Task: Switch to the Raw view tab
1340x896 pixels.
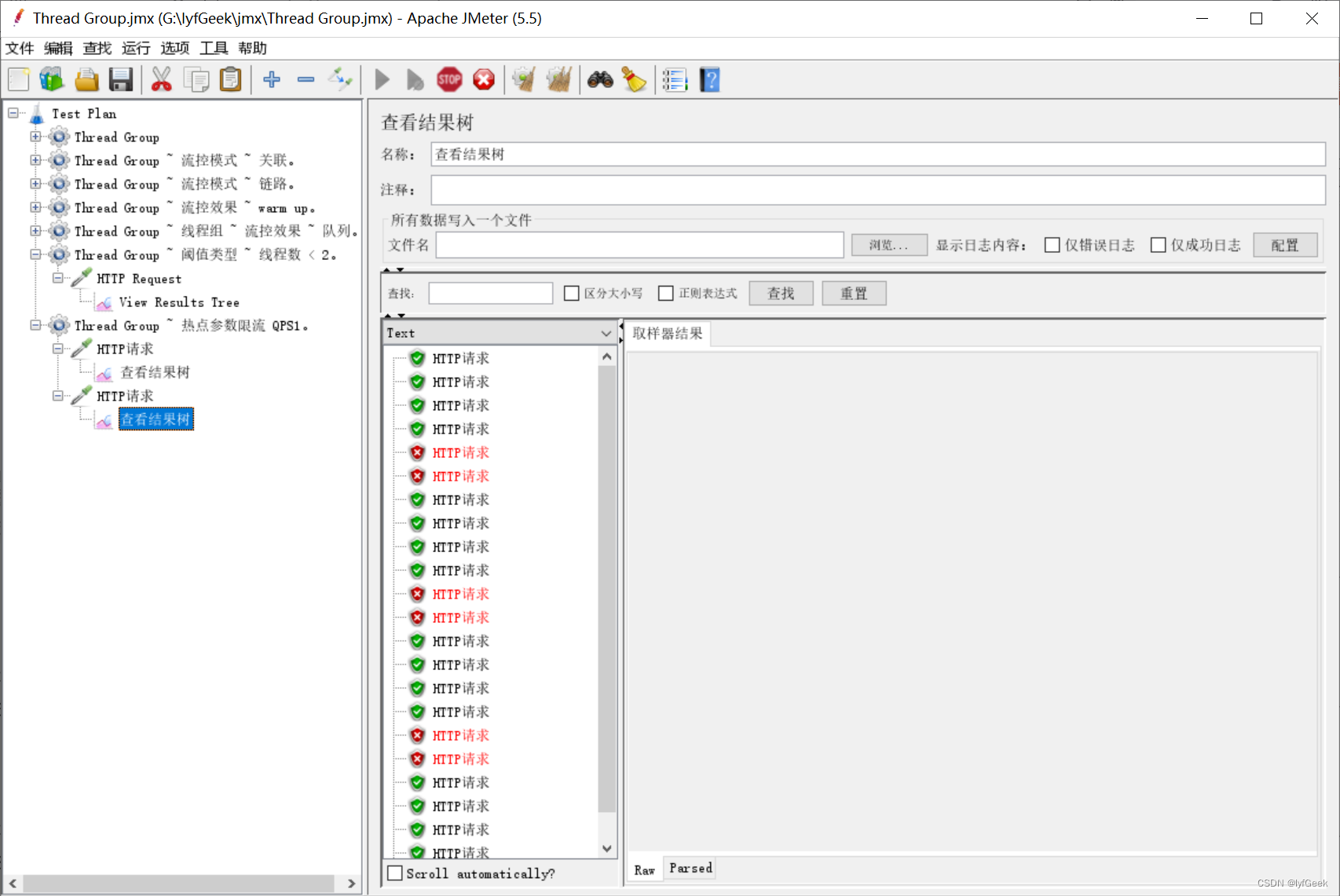Action: click(x=645, y=870)
